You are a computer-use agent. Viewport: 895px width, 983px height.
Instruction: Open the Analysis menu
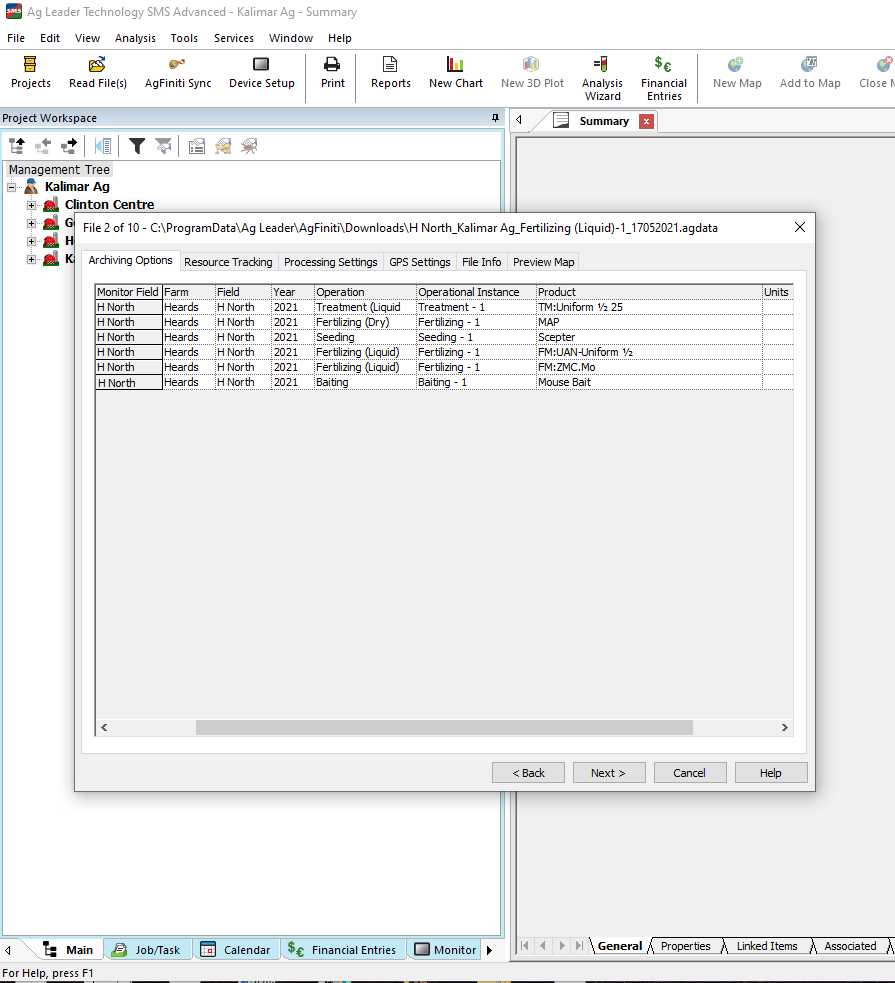[x=135, y=38]
